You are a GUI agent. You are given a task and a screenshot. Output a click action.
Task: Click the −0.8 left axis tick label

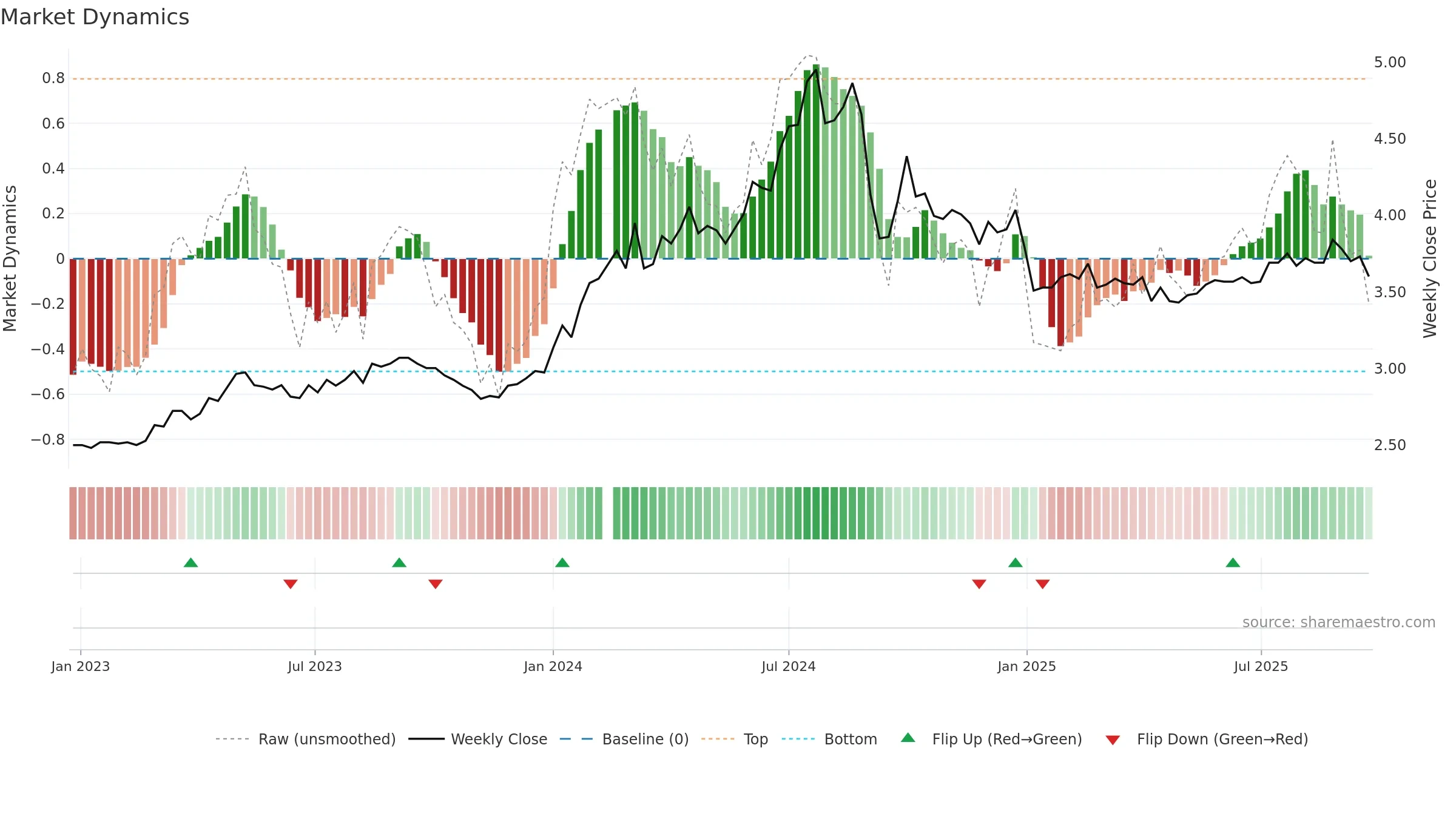coord(48,439)
